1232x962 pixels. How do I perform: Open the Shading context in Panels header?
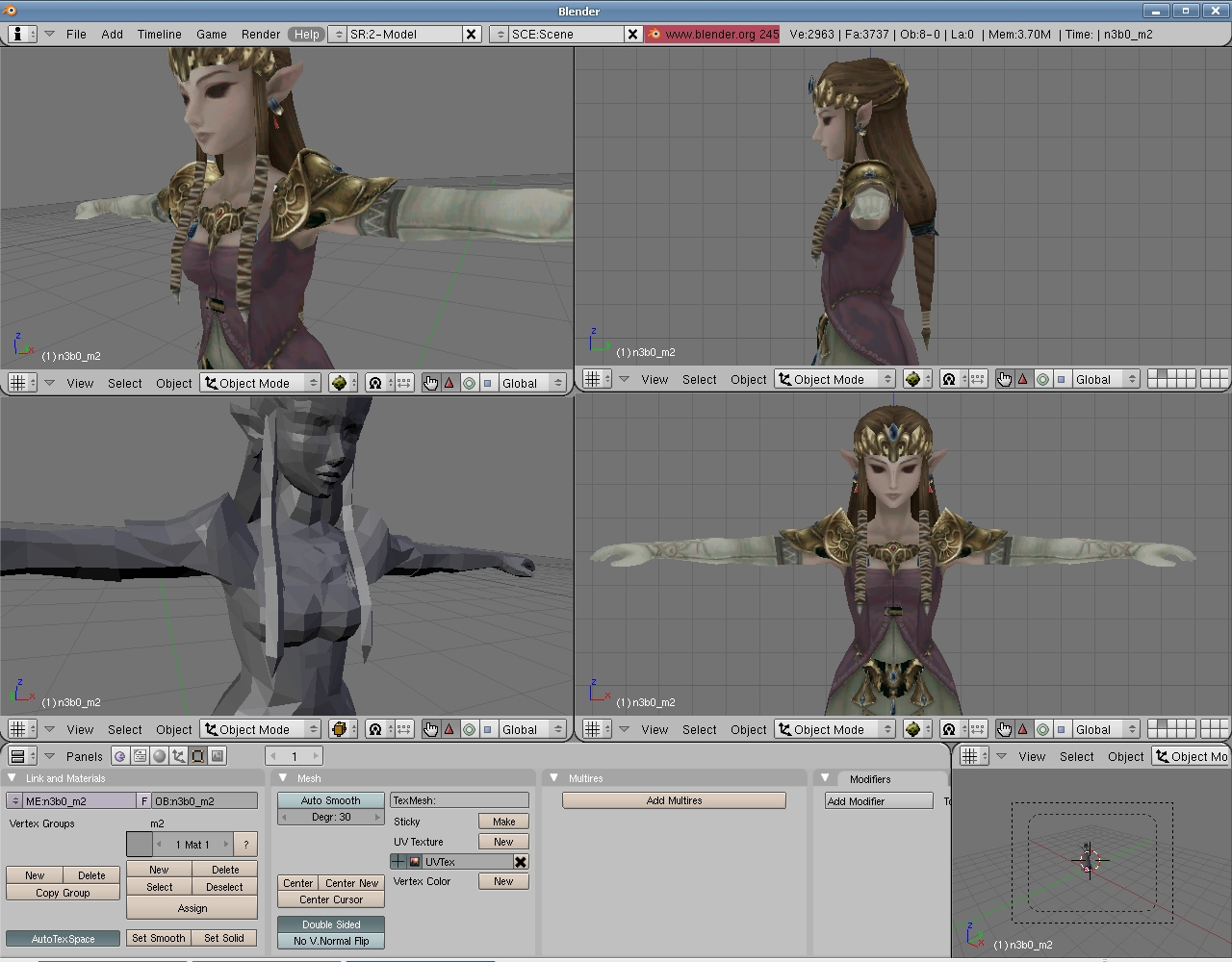click(x=159, y=756)
